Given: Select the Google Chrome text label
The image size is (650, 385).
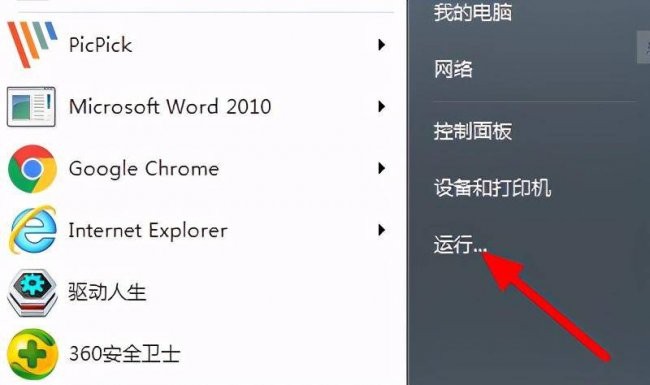Looking at the screenshot, I should point(144,169).
